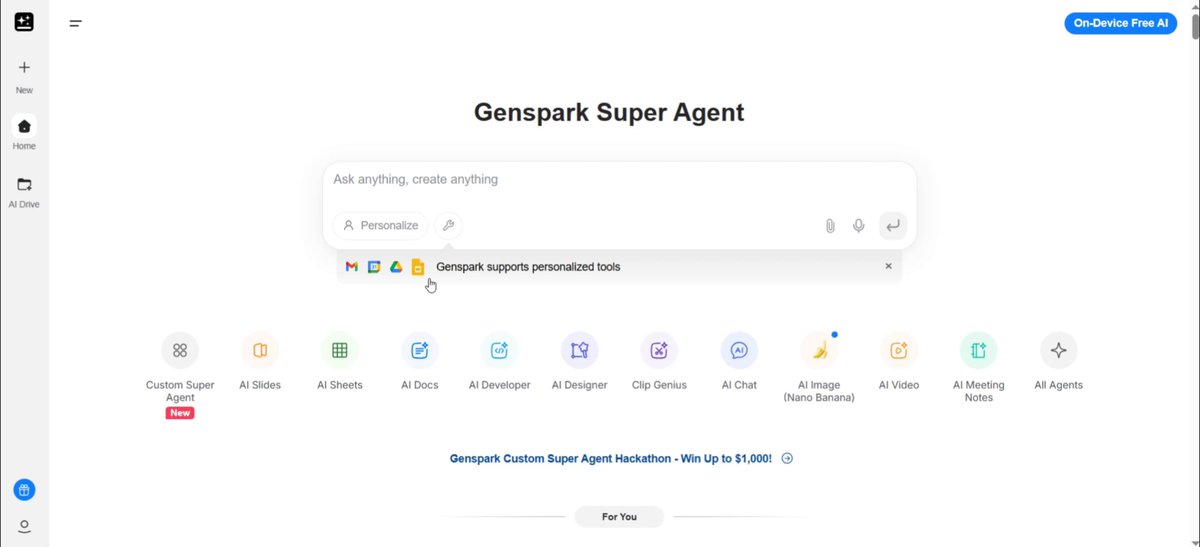Viewport: 1200px width, 547px height.
Task: Click the Personalize button
Action: [x=380, y=225]
